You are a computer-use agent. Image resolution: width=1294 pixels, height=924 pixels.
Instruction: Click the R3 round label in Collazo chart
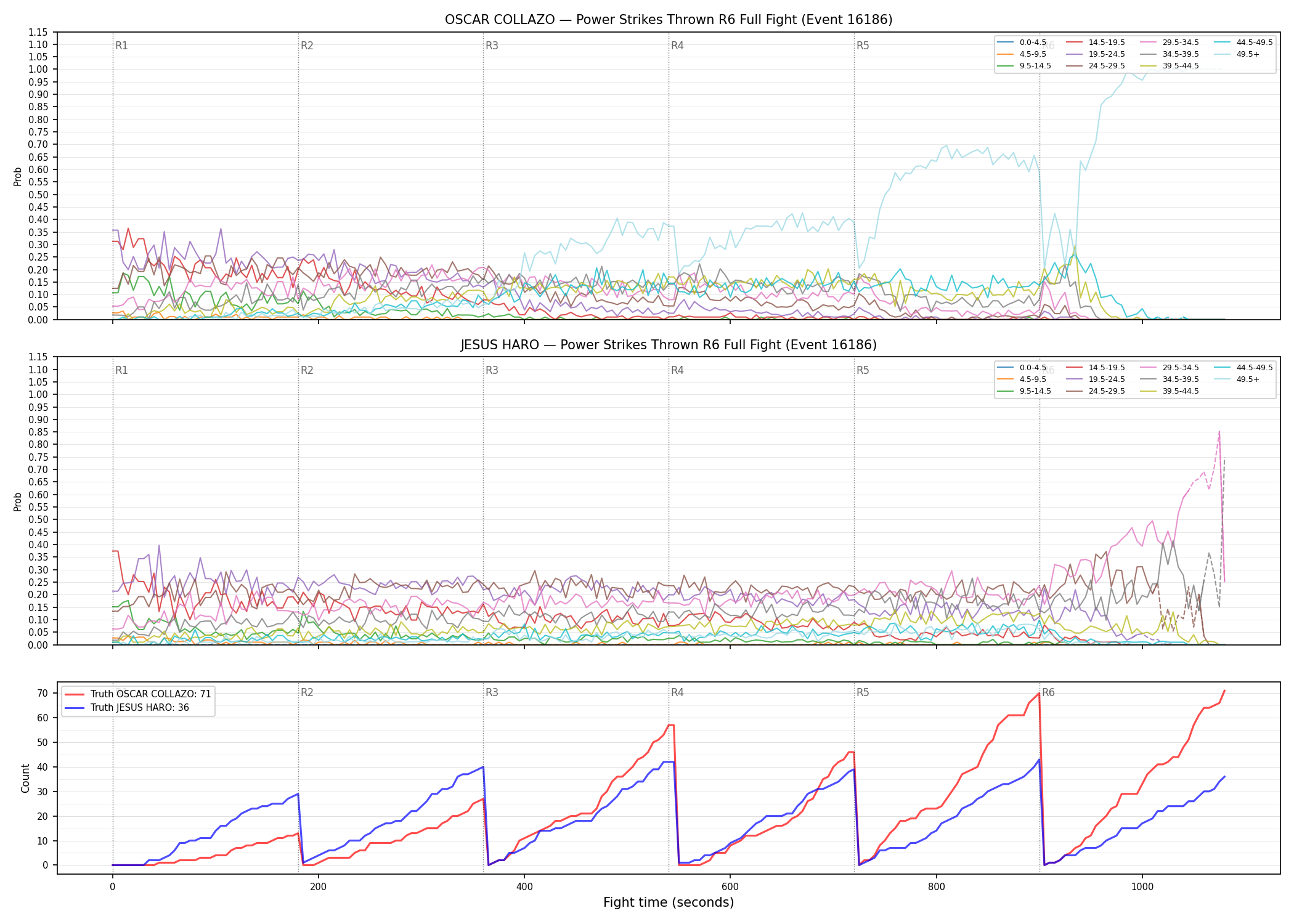(492, 46)
